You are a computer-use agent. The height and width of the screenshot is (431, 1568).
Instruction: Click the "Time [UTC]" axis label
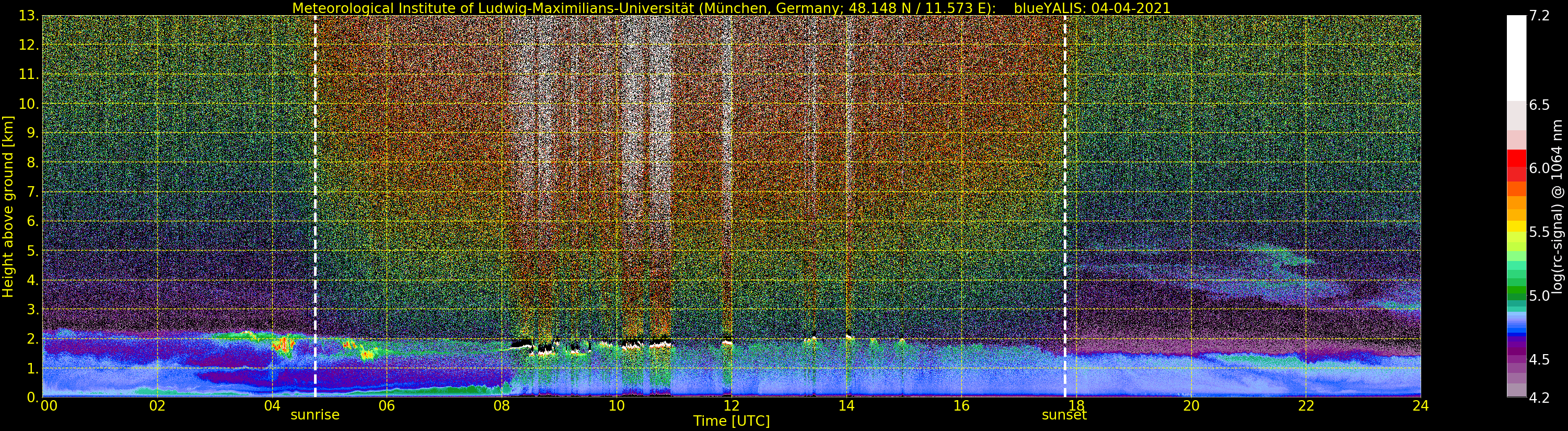(x=731, y=421)
